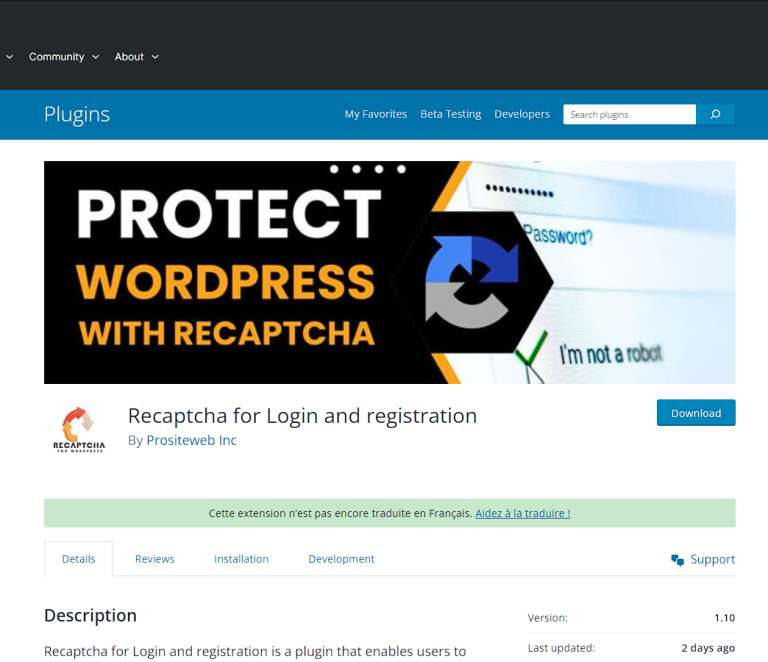Image resolution: width=768 pixels, height=662 pixels.
Task: Click the Protect WordPress banner image
Action: [389, 272]
